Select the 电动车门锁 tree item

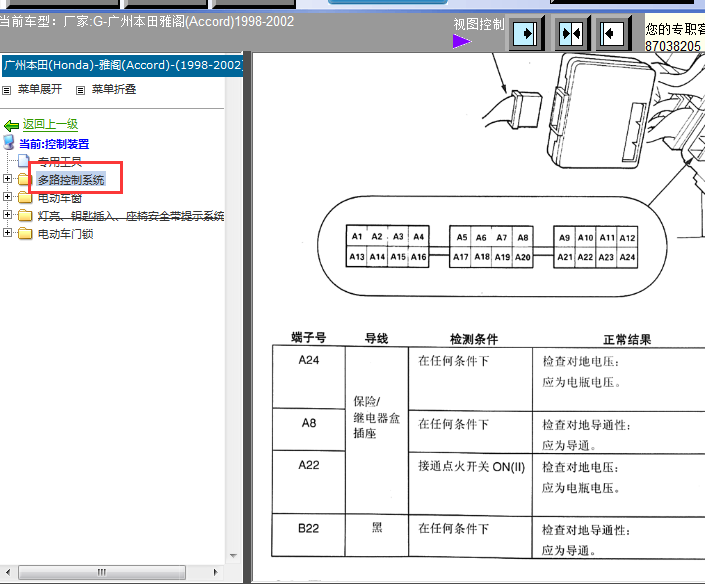(x=65, y=234)
